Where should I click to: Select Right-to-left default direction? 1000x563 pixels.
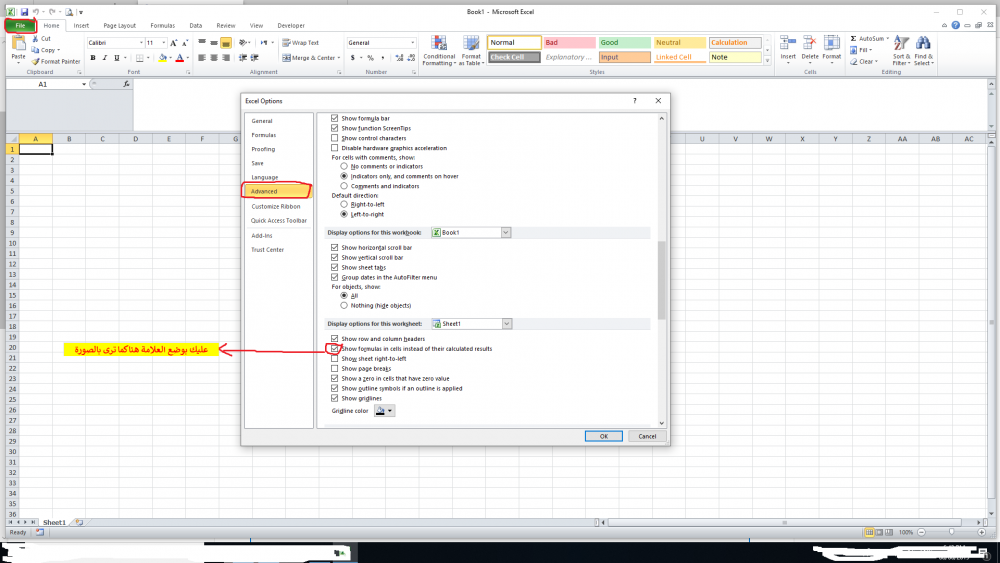[344, 205]
